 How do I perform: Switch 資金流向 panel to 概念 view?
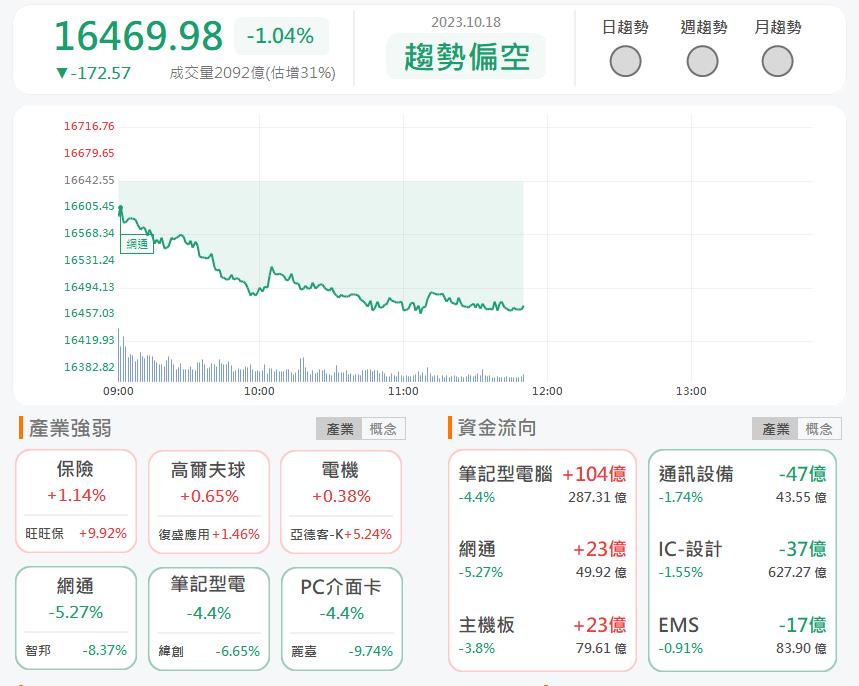pos(819,428)
